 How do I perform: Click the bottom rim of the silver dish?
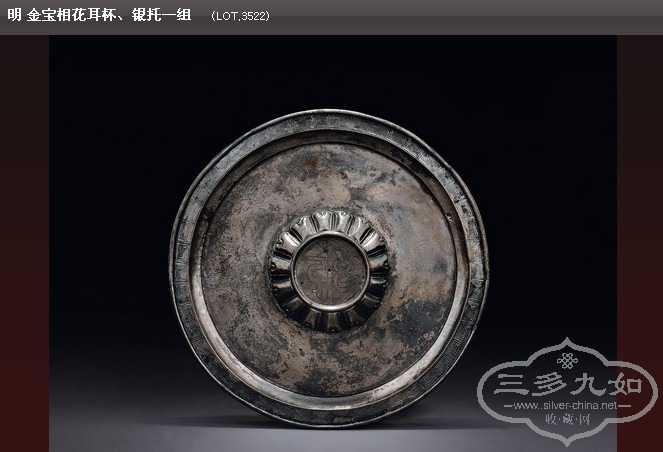click(329, 419)
